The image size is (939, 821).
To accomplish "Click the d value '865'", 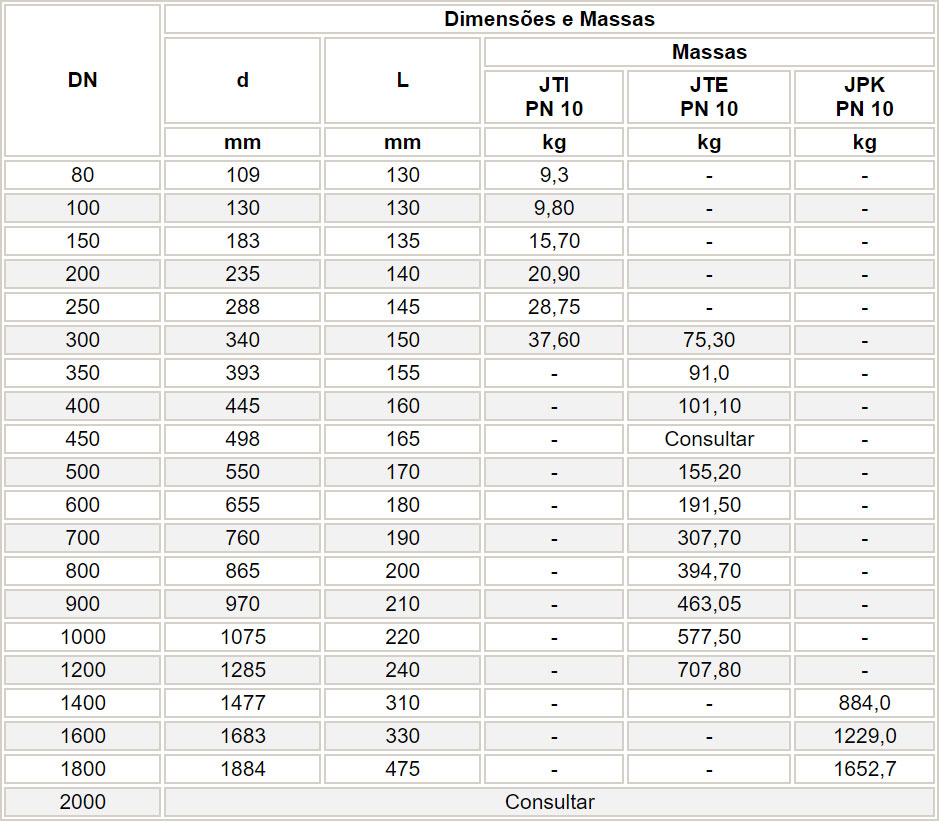I will coord(243,570).
